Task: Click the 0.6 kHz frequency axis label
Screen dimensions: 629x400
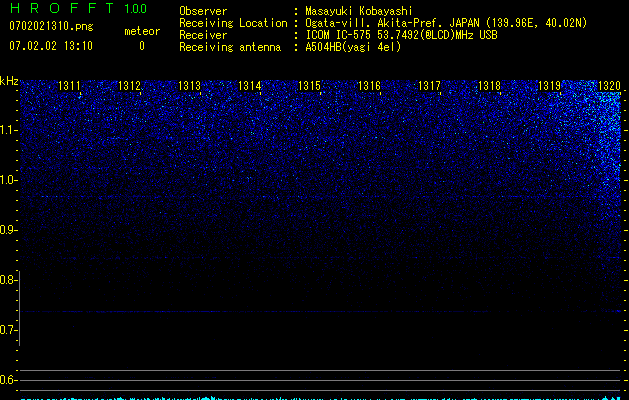Action: (x=8, y=380)
